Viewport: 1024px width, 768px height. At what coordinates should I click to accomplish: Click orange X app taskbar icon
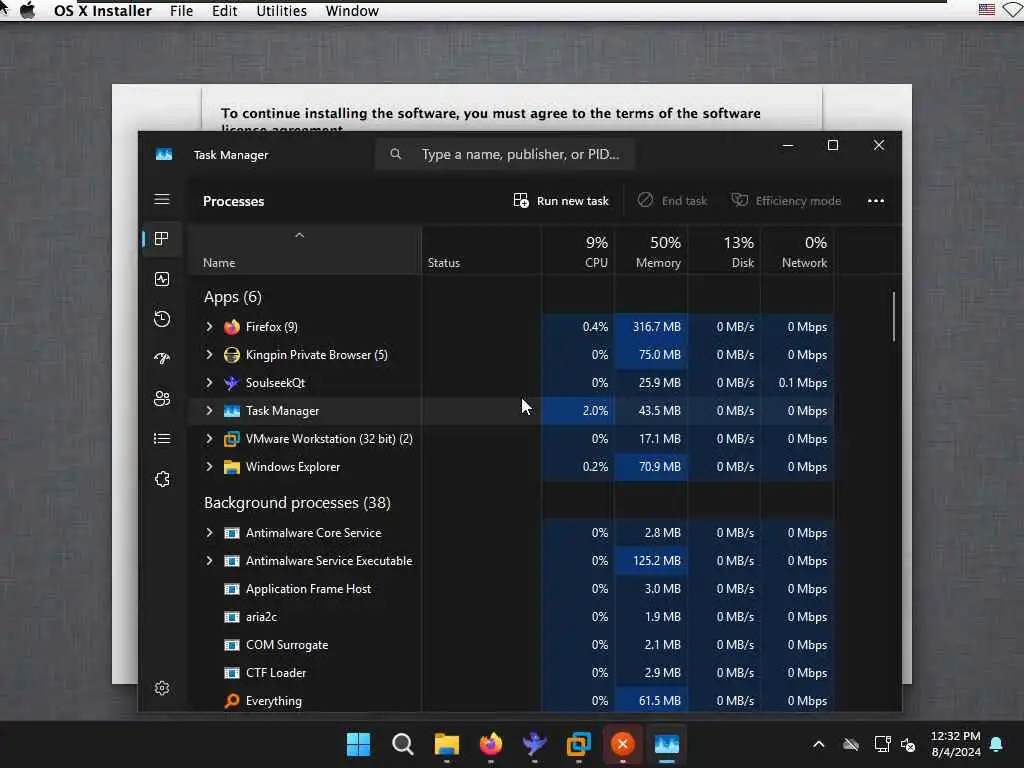(622, 744)
